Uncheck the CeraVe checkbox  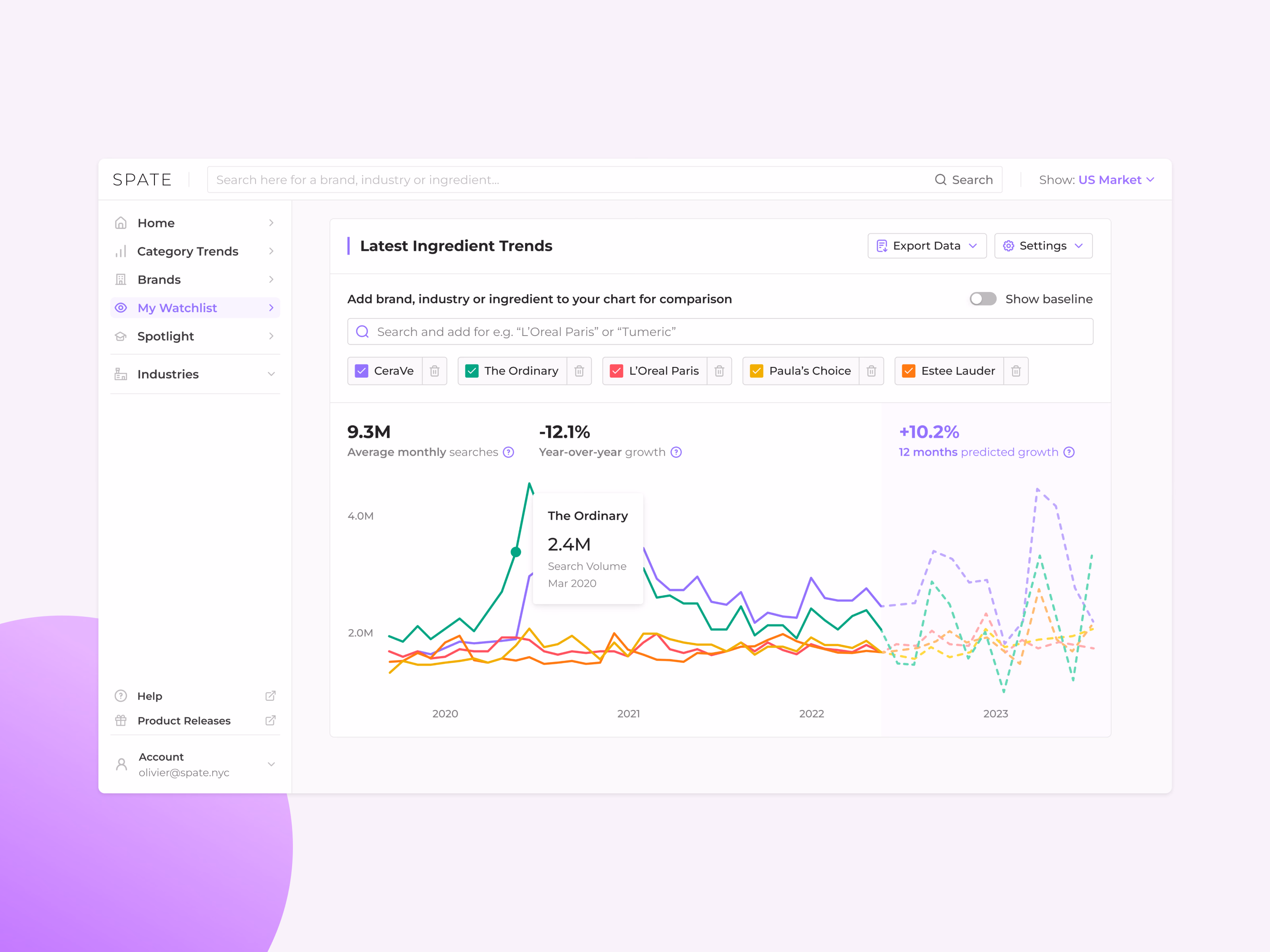[362, 371]
